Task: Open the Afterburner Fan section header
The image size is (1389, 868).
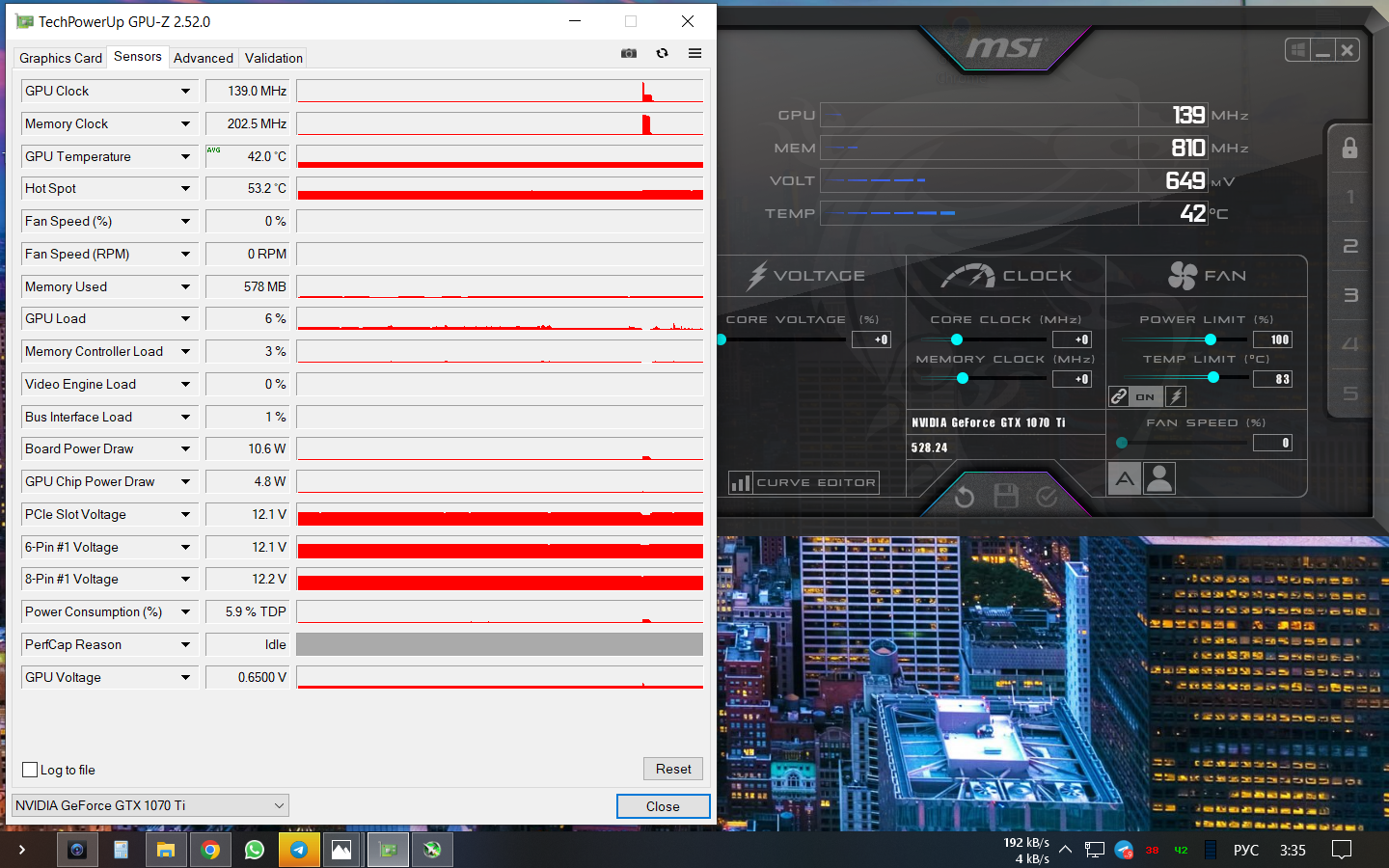Action: [x=1207, y=276]
